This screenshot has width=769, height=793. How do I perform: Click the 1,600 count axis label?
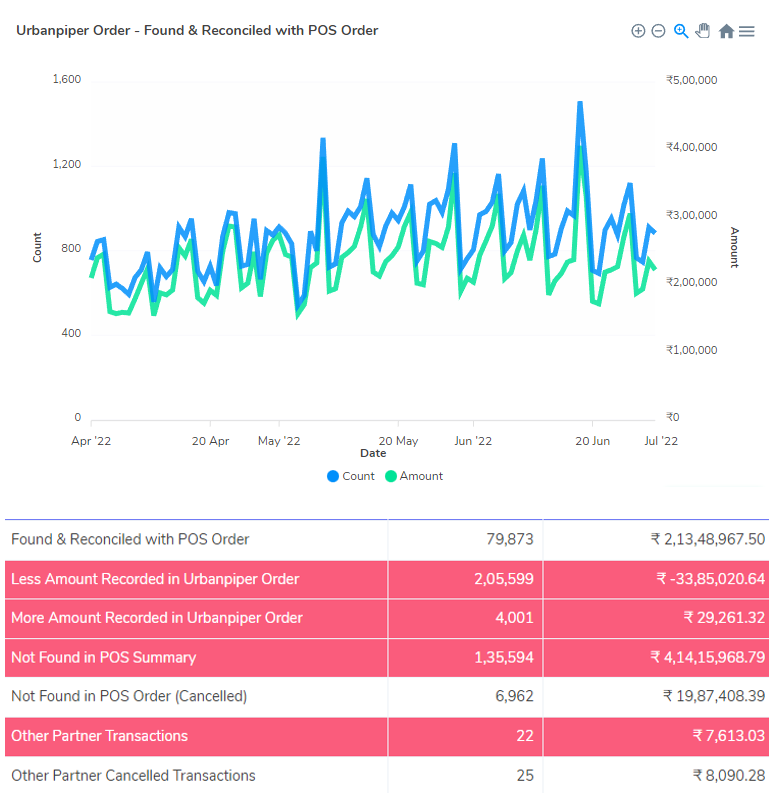[x=67, y=79]
